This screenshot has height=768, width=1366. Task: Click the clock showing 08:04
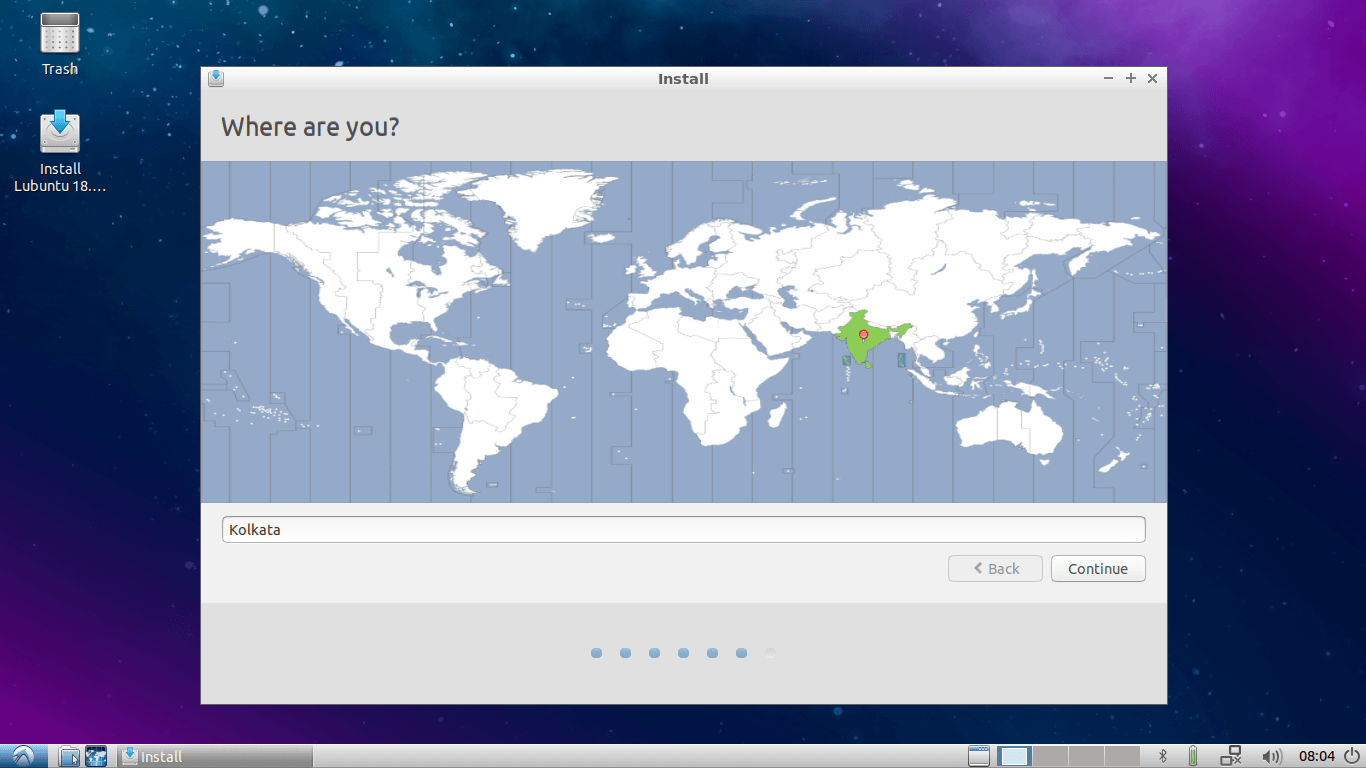click(1317, 756)
